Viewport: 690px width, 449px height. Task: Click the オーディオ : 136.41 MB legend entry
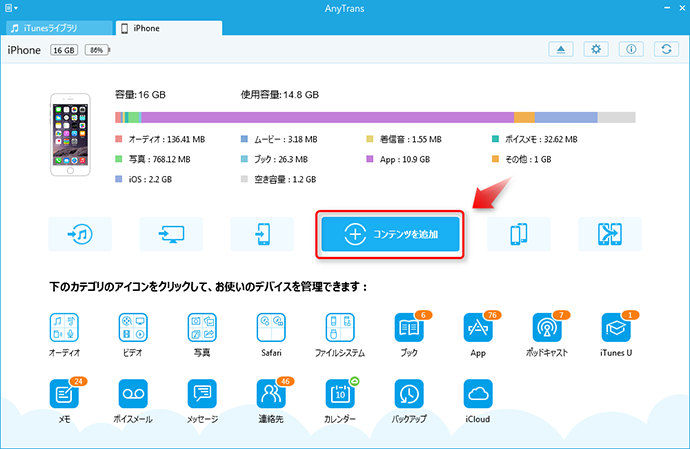tap(160, 140)
